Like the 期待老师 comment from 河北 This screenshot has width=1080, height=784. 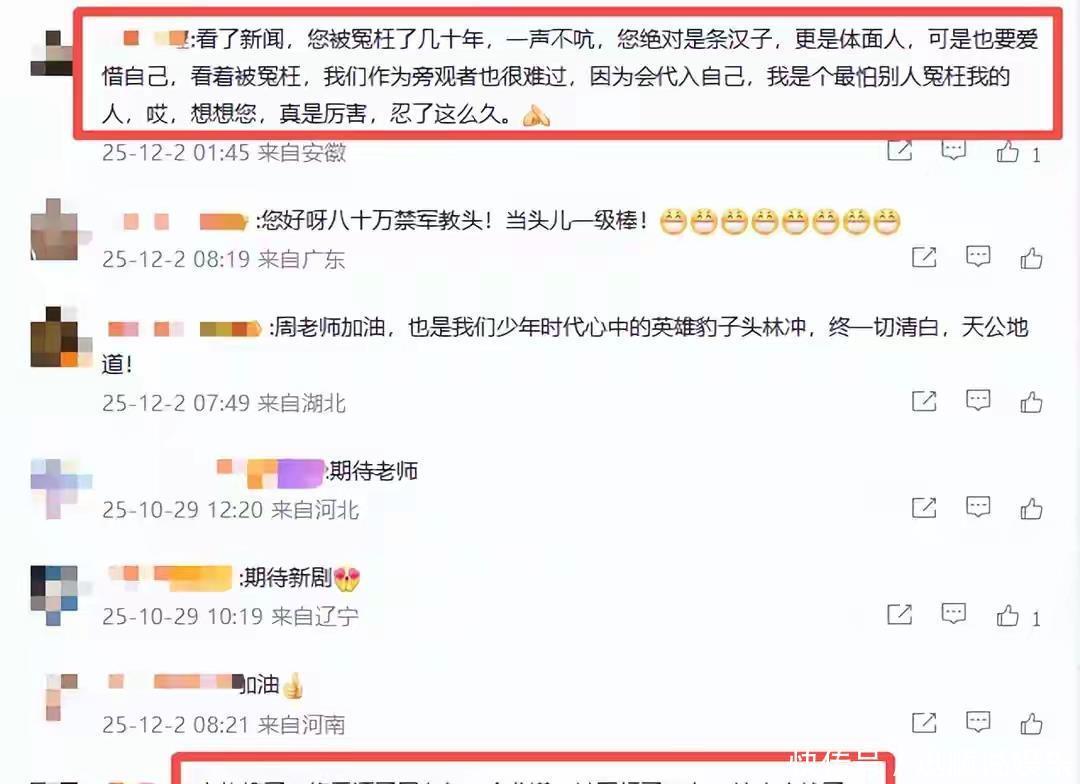coord(1031,508)
